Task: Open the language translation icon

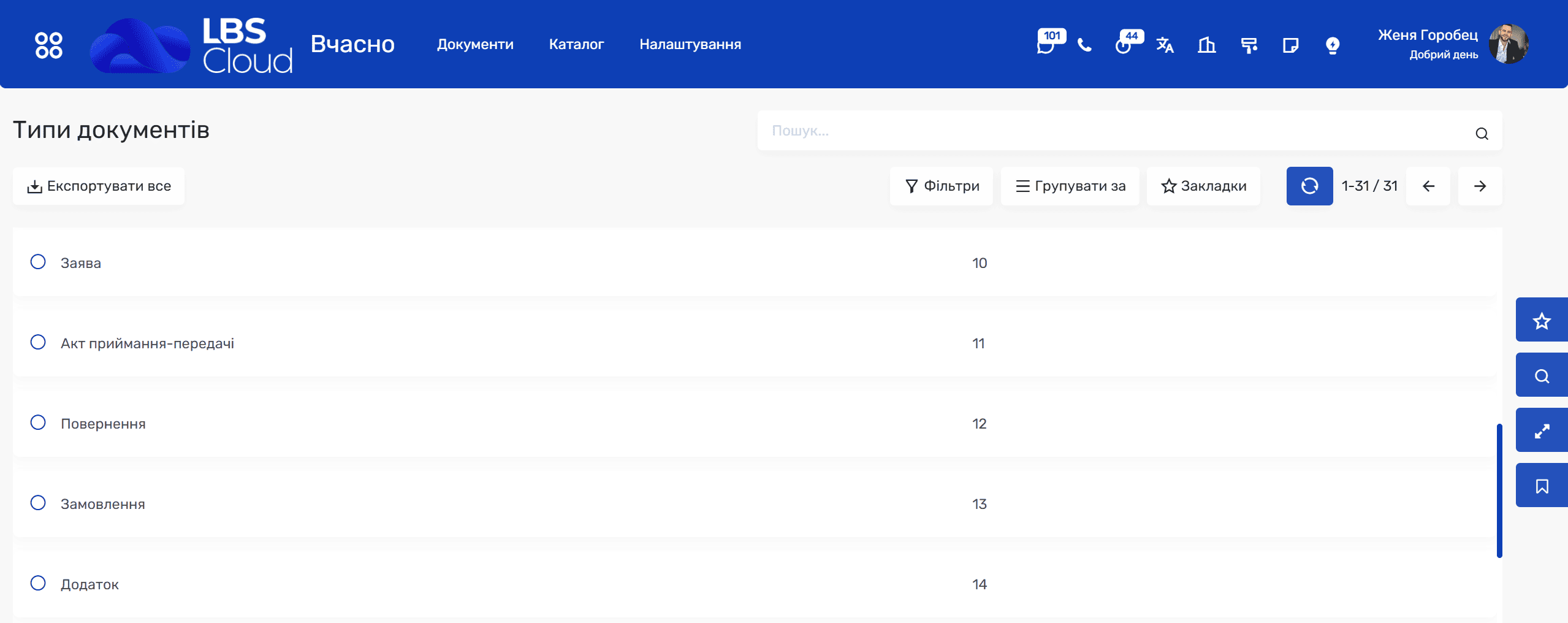Action: [1165, 45]
